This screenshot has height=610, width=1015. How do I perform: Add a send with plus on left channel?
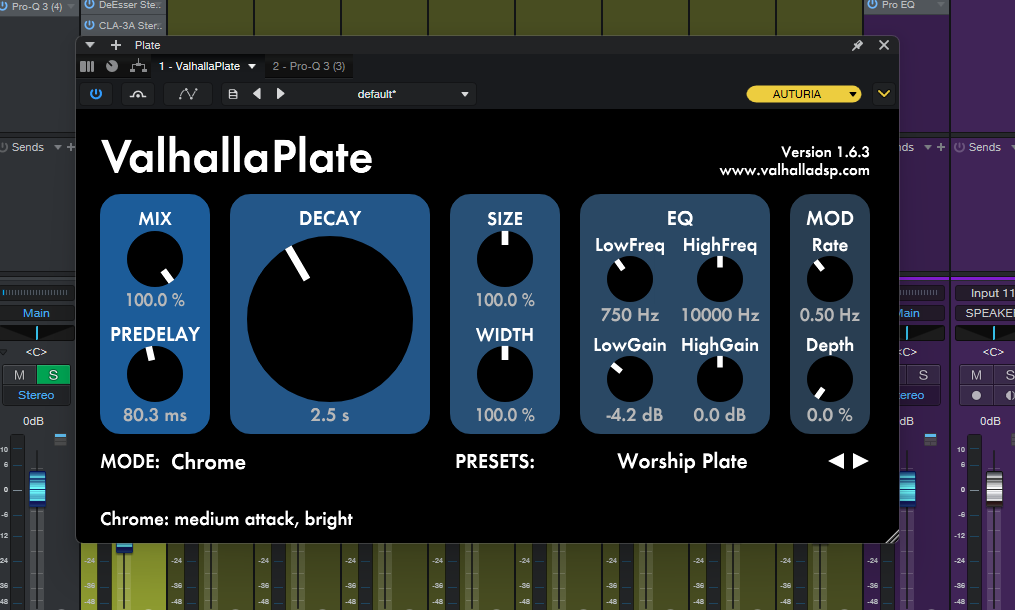click(71, 148)
